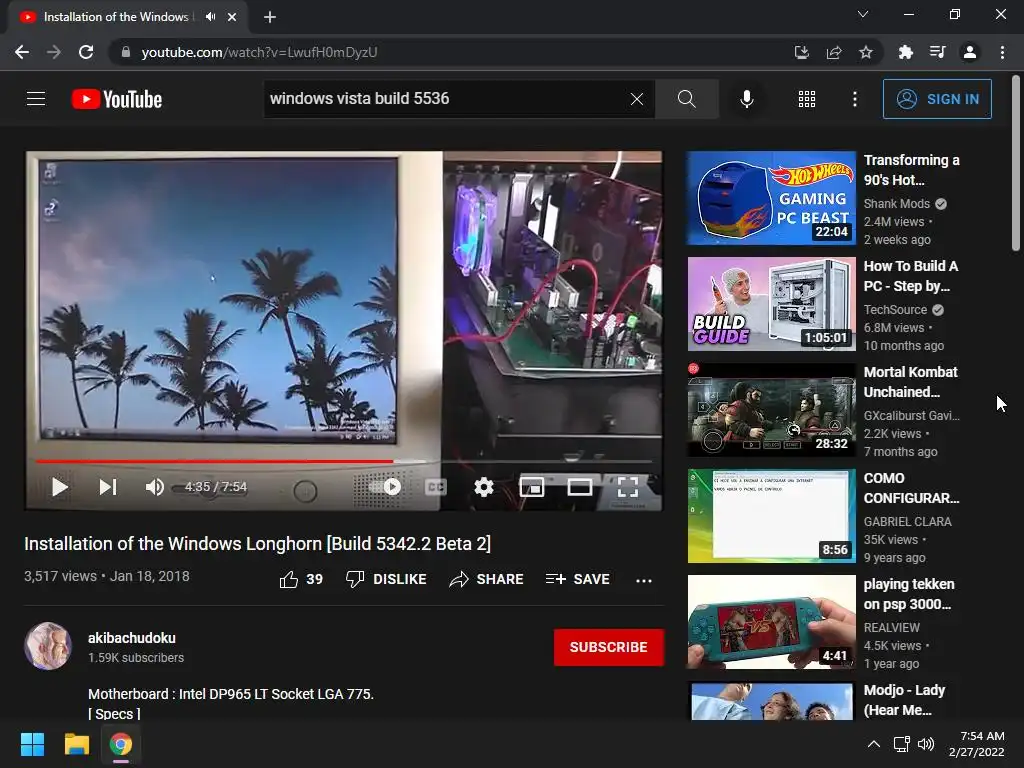Open Chrome three-dot menu
The width and height of the screenshot is (1024, 768).
1002,52
